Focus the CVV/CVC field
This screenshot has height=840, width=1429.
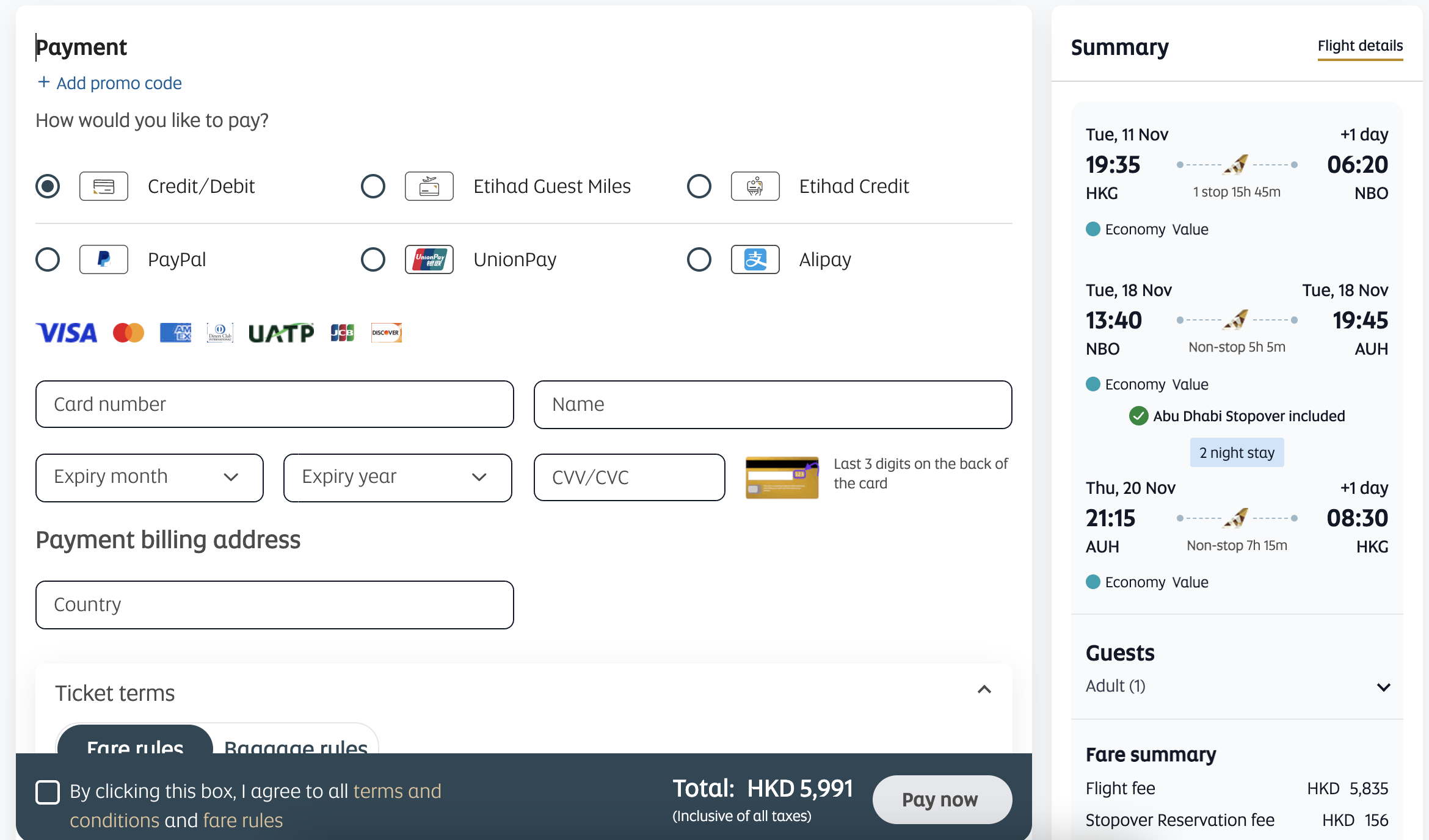pos(630,477)
